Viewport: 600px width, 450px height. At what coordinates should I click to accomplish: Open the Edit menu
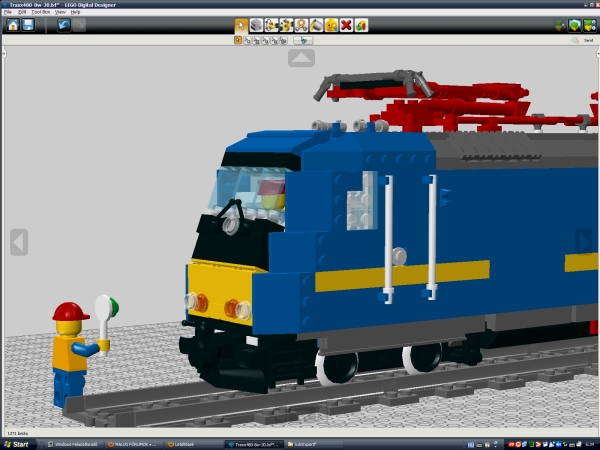[x=22, y=12]
